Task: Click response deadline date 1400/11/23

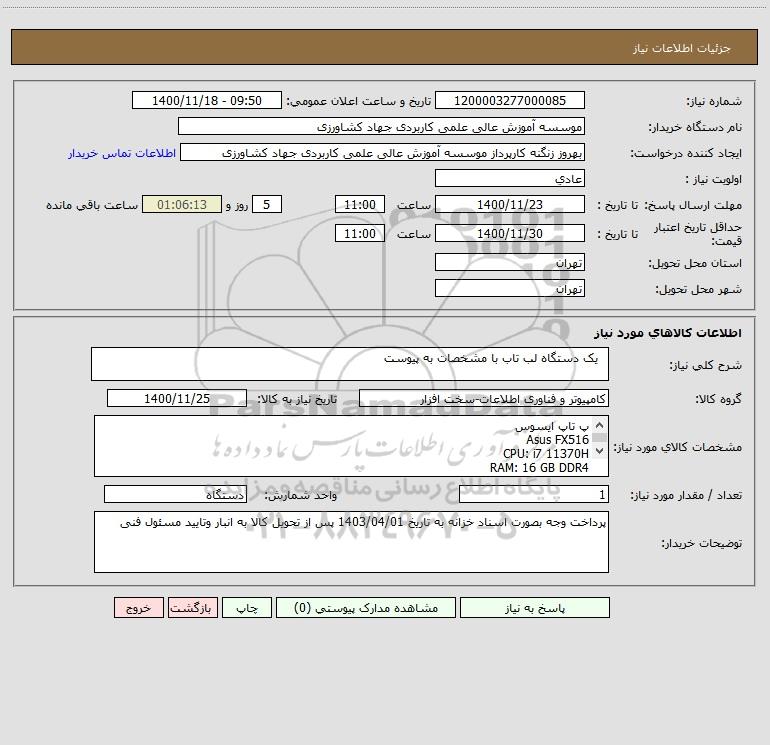Action: (x=510, y=204)
